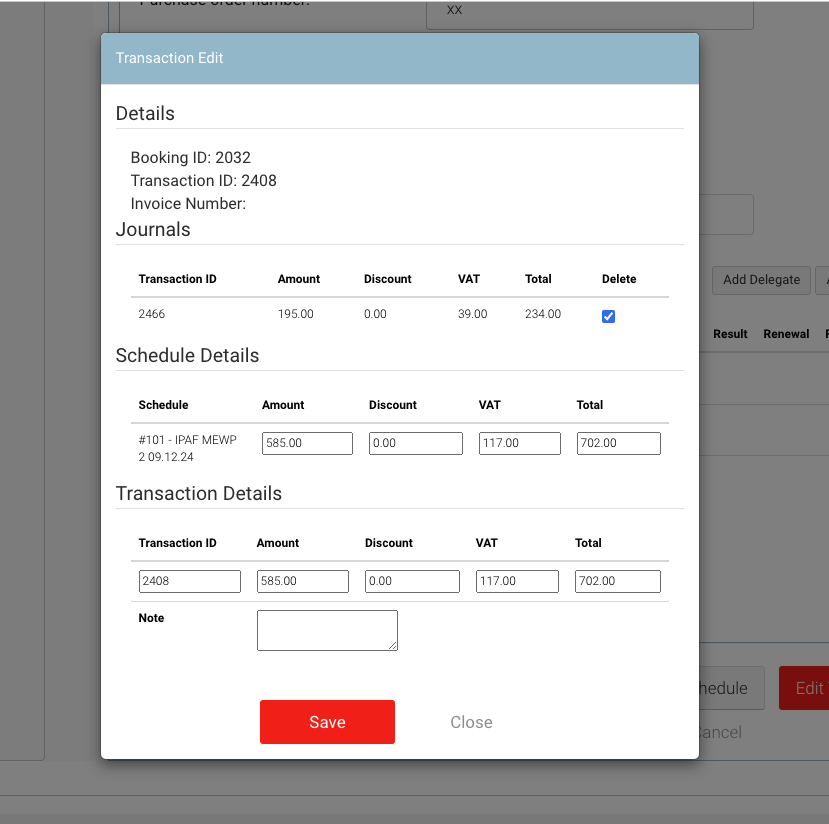Click Close to dismiss the dialog

tap(471, 722)
